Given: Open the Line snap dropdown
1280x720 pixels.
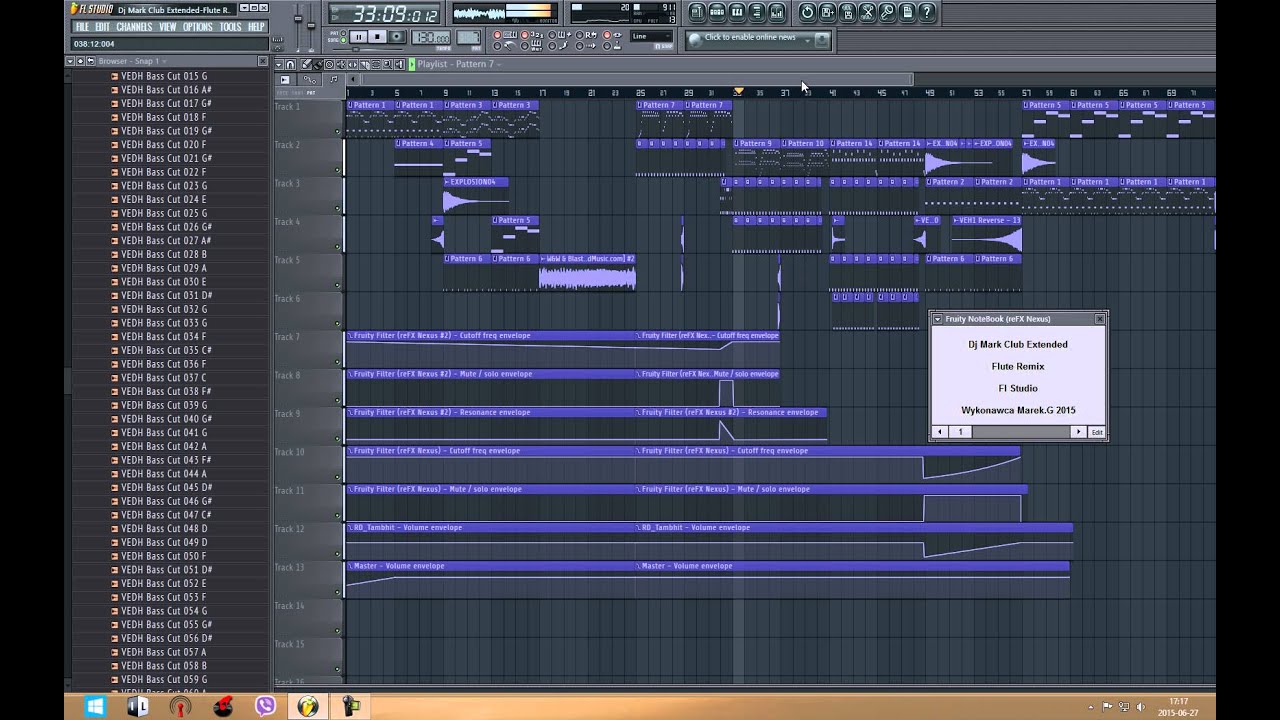Looking at the screenshot, I should coord(652,36).
